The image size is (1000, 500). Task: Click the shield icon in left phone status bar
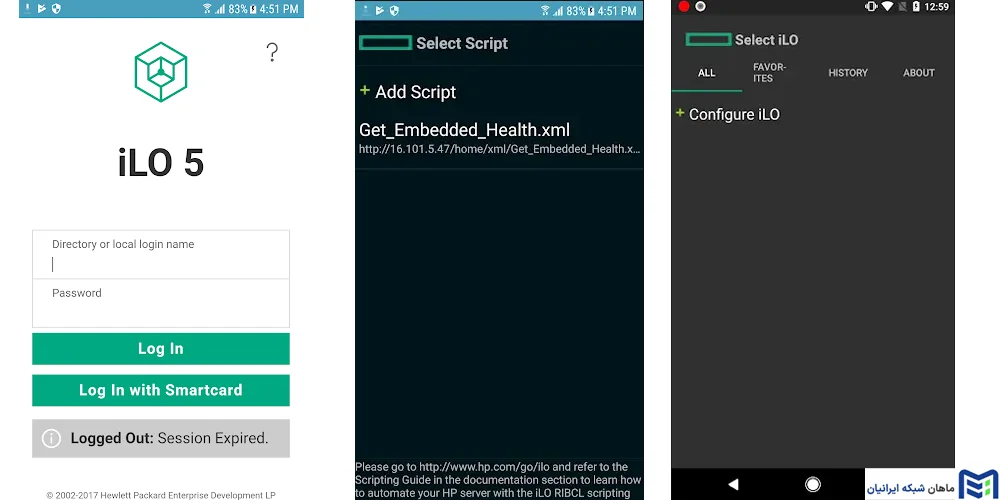56,9
